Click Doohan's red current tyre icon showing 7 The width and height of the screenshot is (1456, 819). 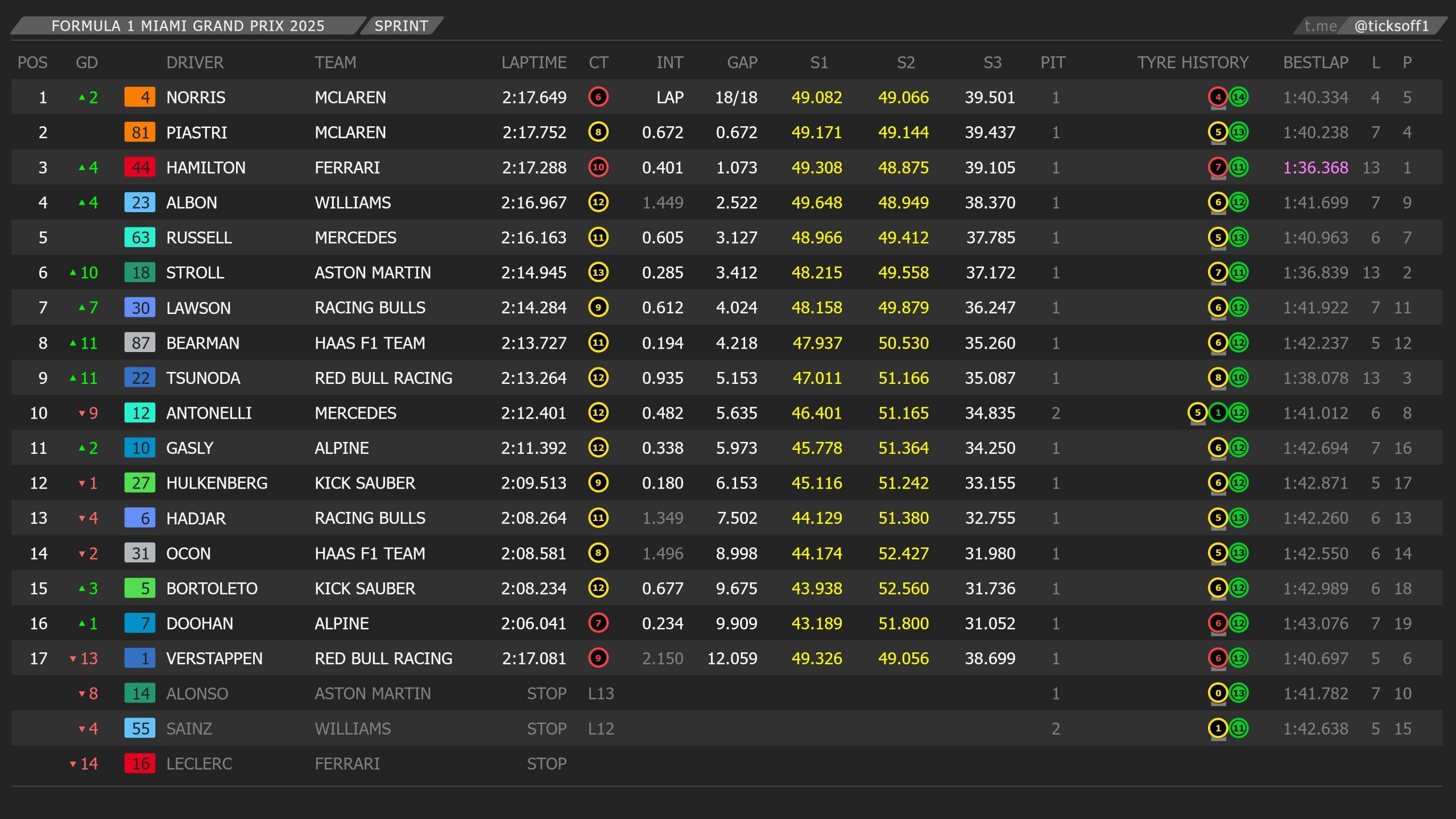point(598,623)
